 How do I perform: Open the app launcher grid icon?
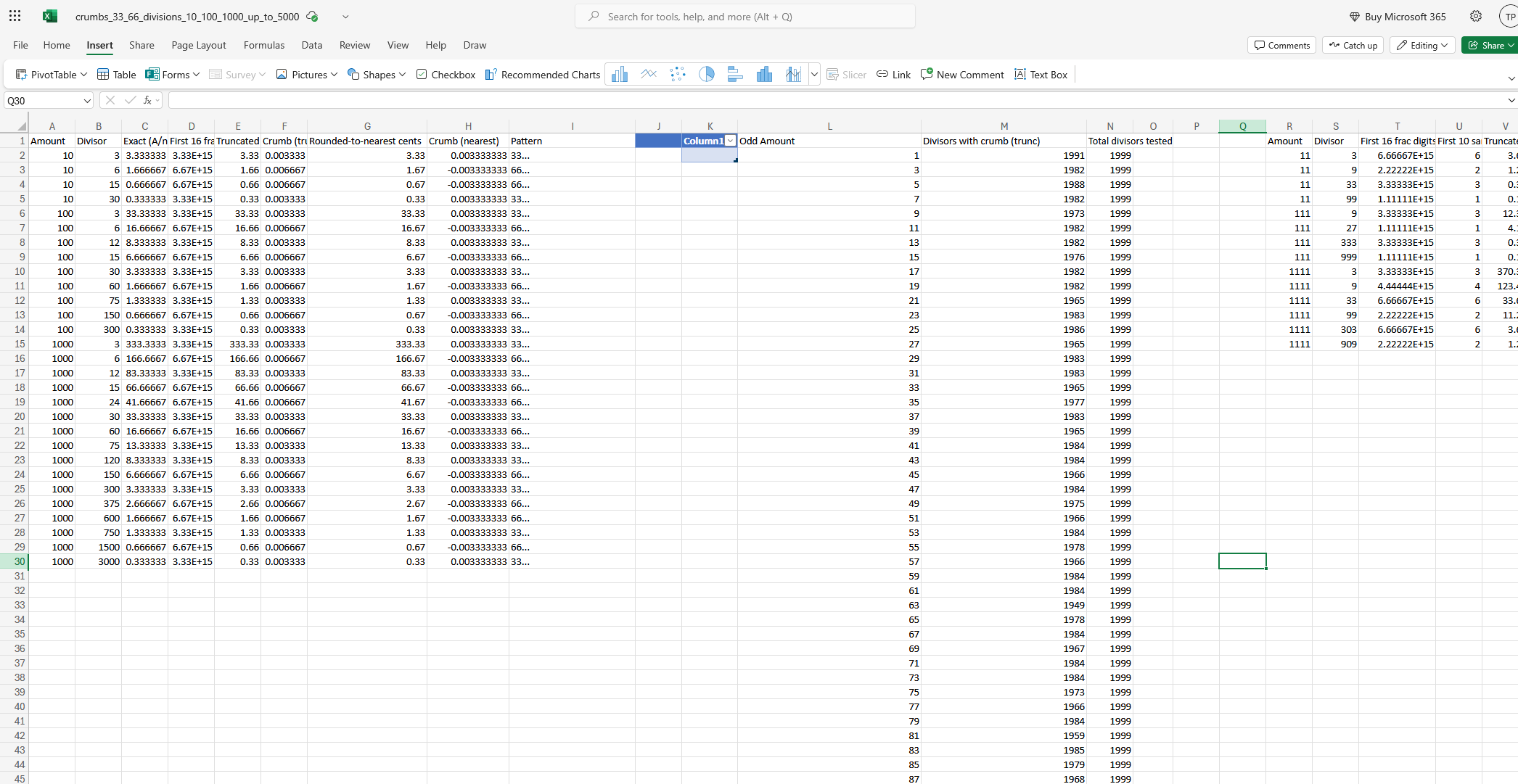15,16
